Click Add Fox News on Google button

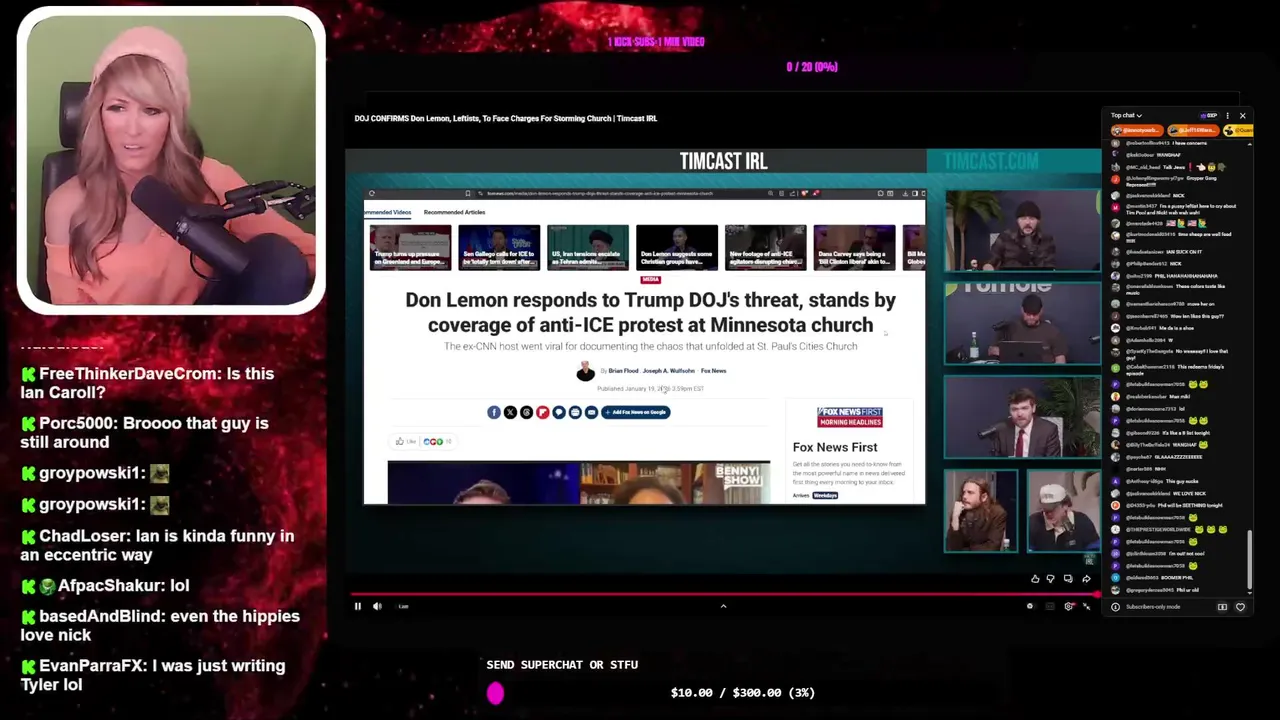pyautogui.click(x=636, y=412)
